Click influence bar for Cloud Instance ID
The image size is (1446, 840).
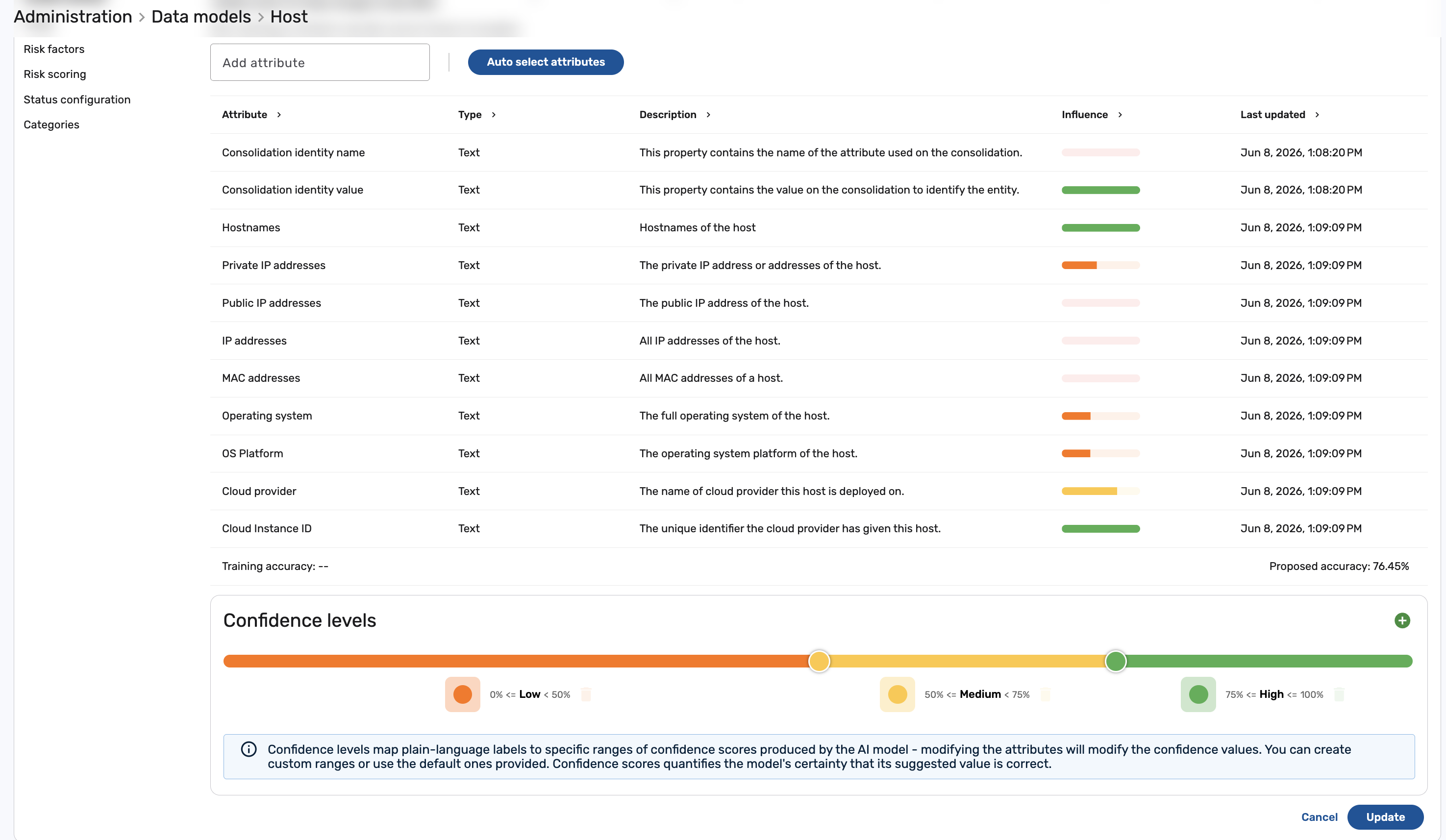[x=1100, y=528]
